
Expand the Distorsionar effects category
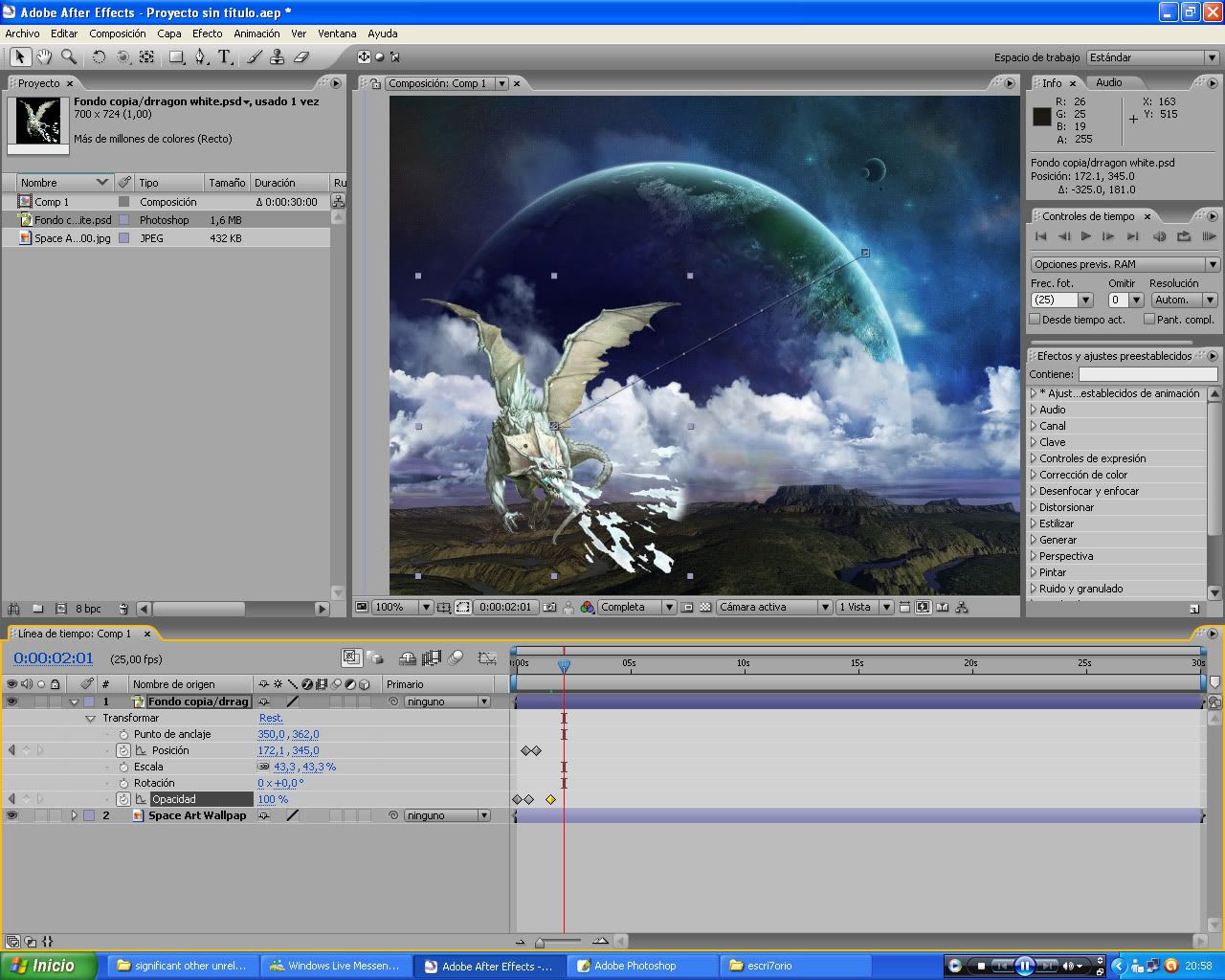(1034, 507)
